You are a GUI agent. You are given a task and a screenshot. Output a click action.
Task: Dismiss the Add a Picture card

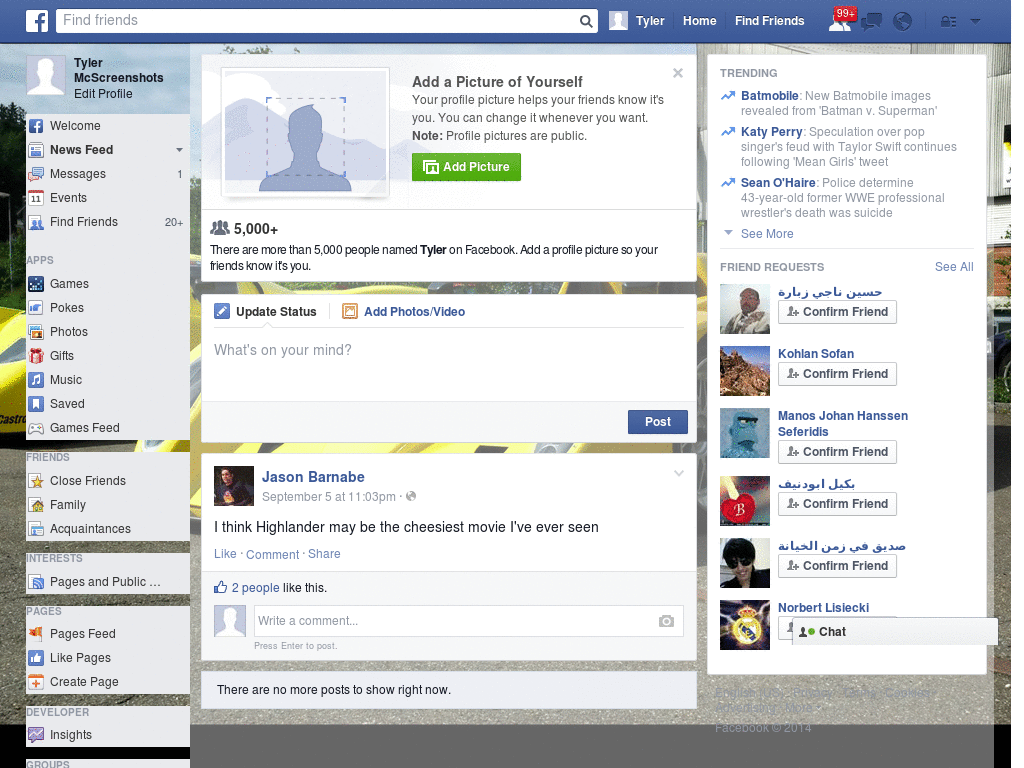click(678, 73)
